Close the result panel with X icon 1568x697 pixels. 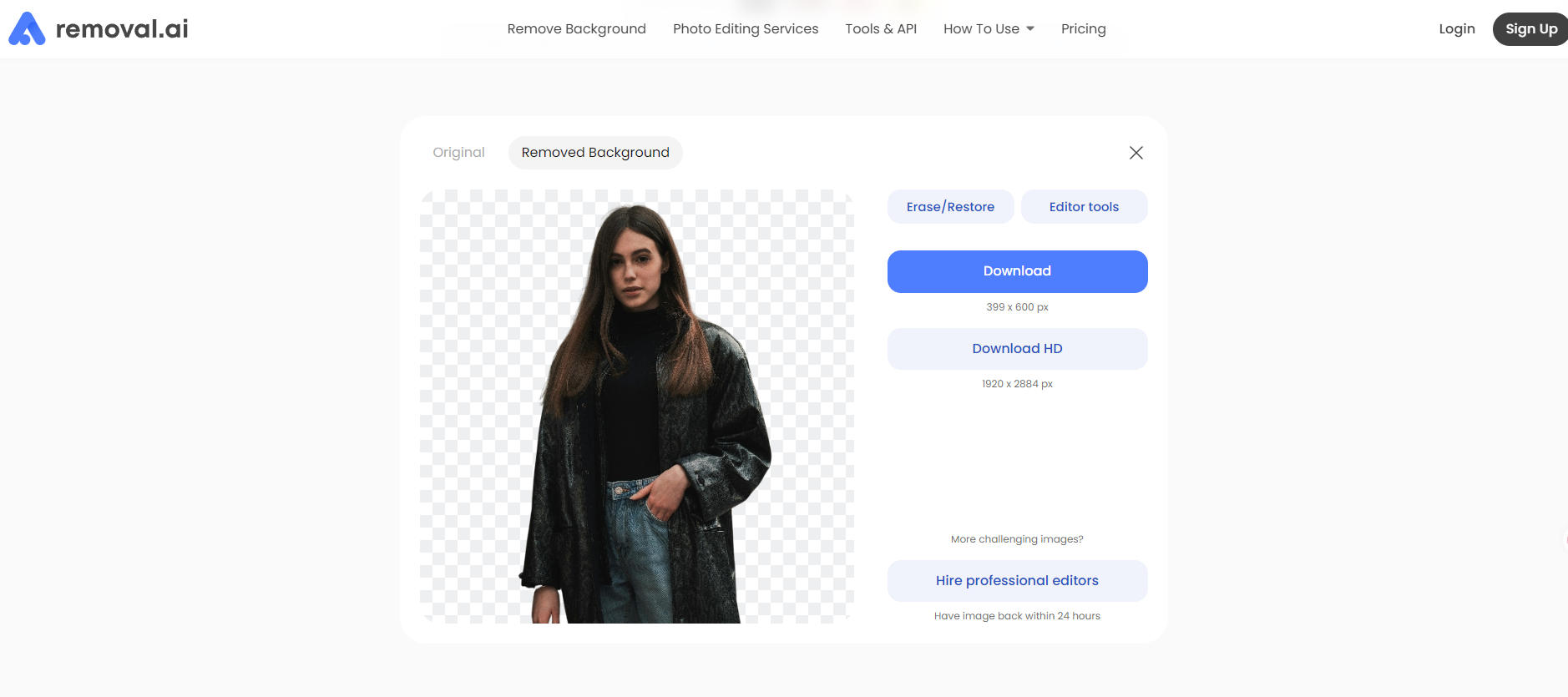[1136, 153]
